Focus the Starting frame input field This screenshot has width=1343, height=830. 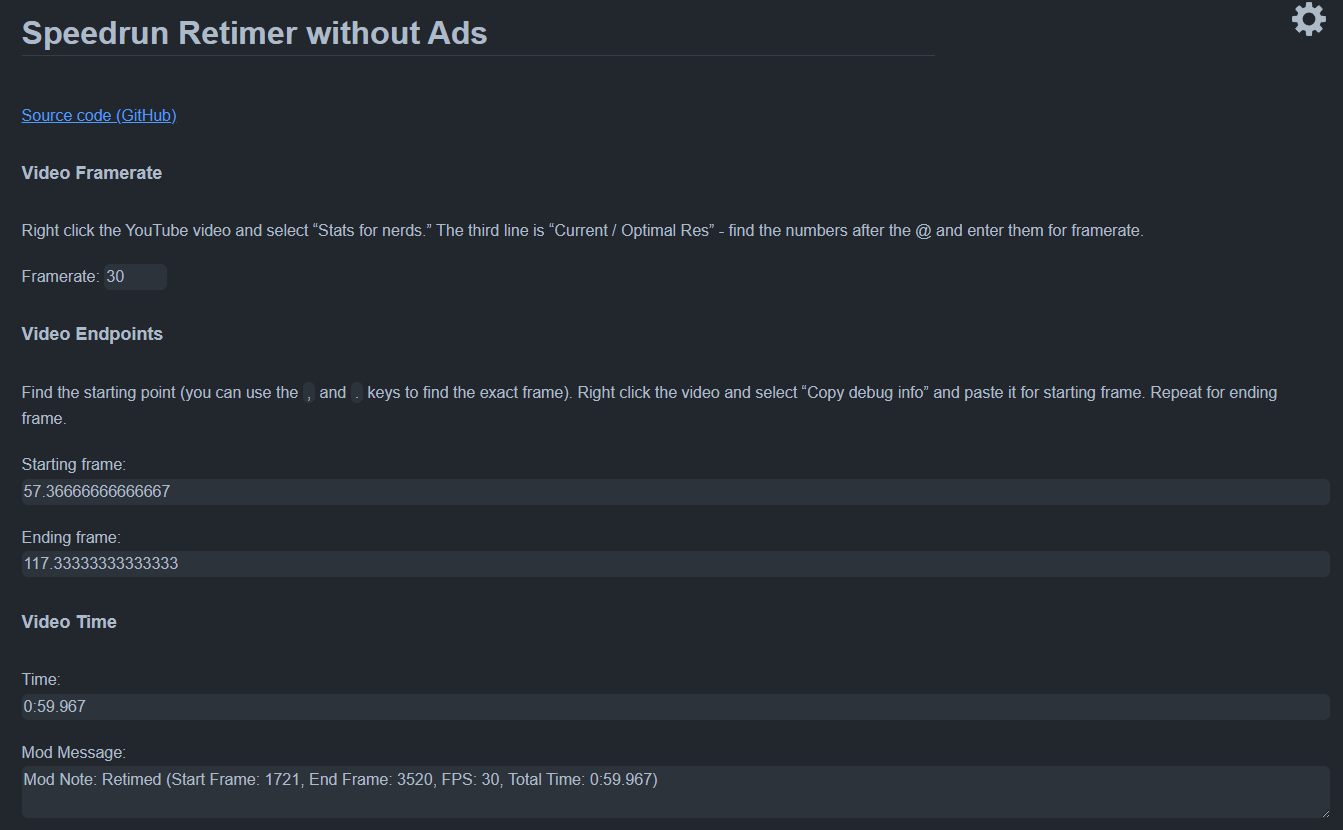[x=675, y=492]
